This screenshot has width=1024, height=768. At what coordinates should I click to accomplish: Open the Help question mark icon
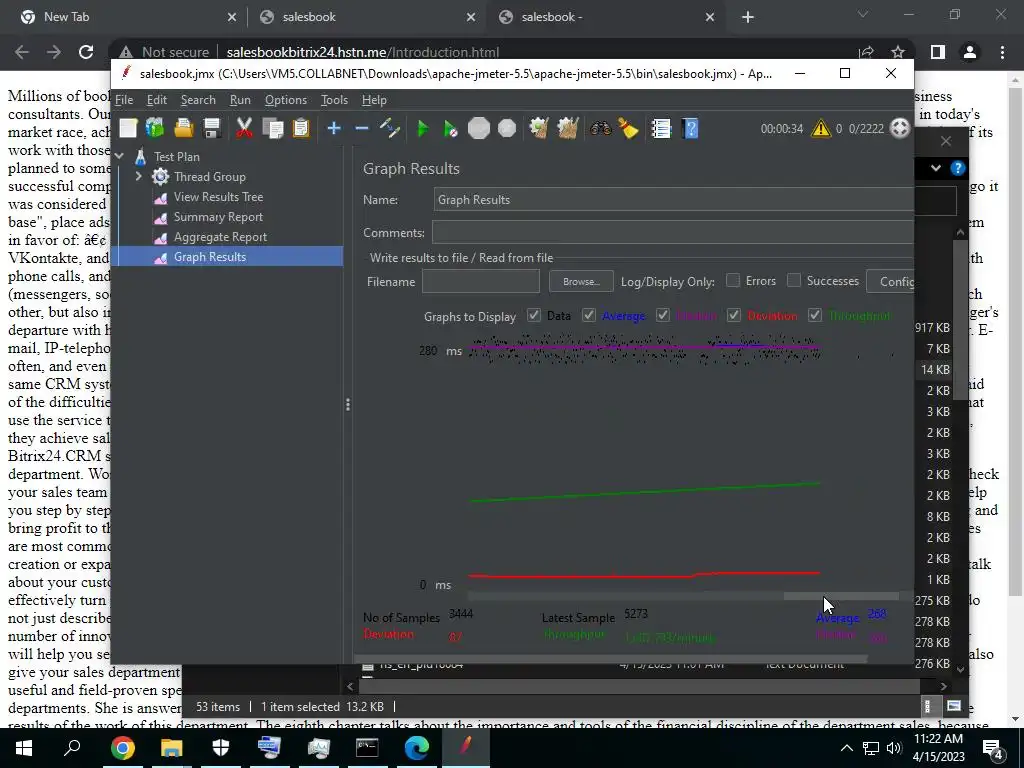690,128
